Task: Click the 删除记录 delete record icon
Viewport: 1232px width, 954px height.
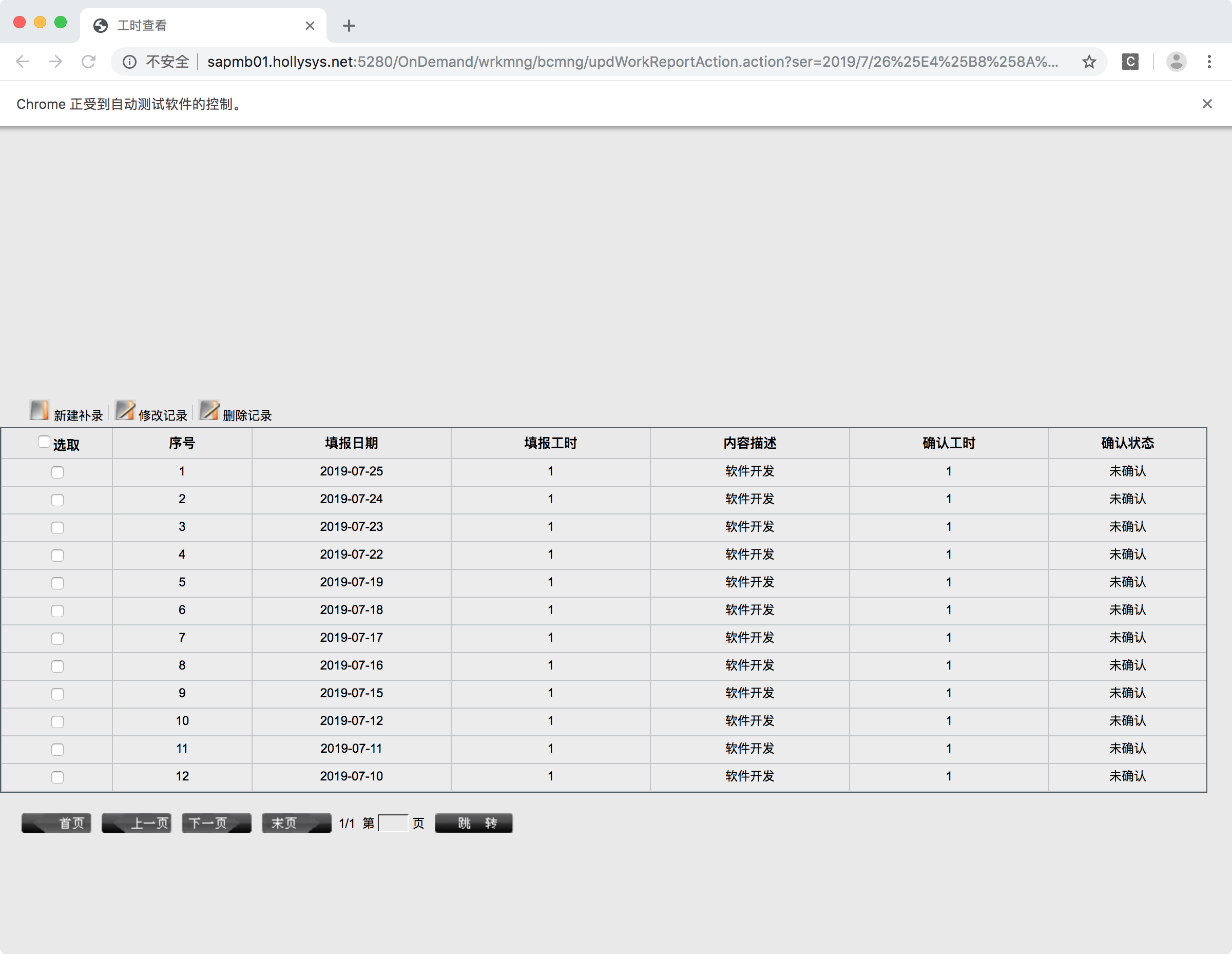Action: pos(209,410)
